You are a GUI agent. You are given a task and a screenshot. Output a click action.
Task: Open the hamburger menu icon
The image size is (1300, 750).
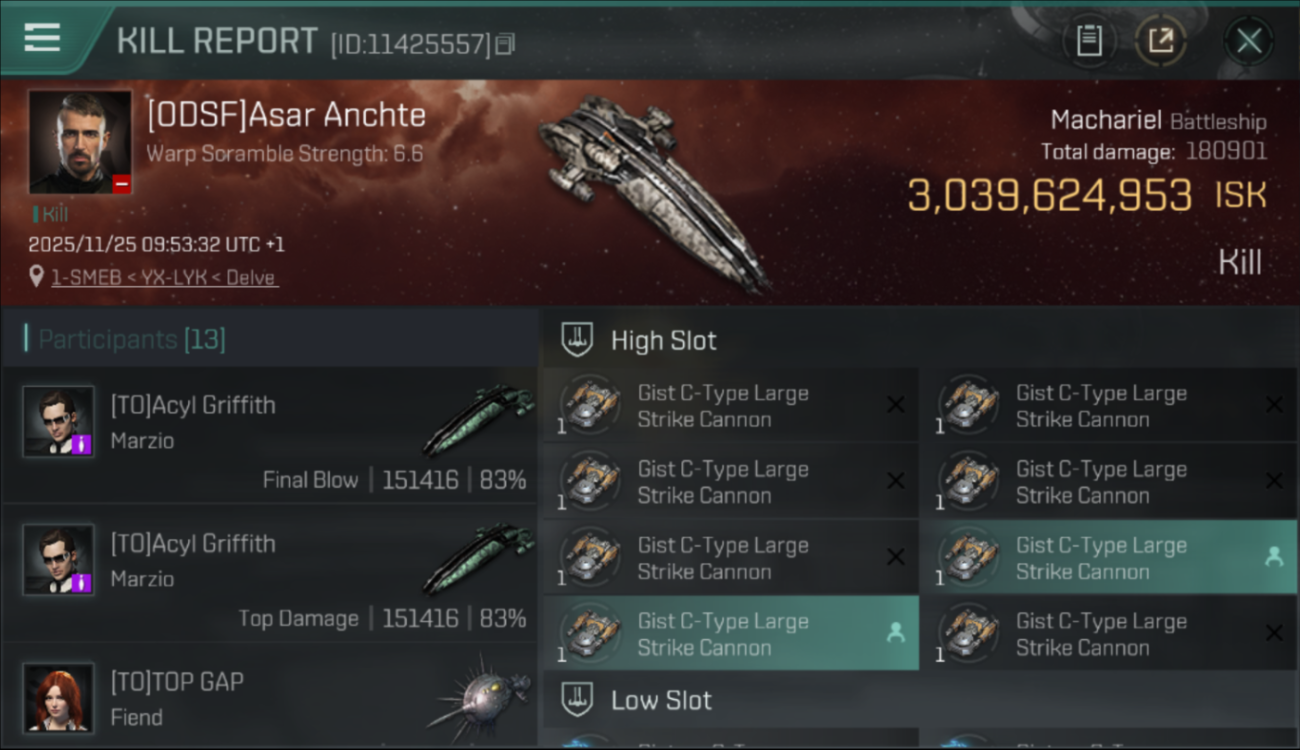[42, 38]
